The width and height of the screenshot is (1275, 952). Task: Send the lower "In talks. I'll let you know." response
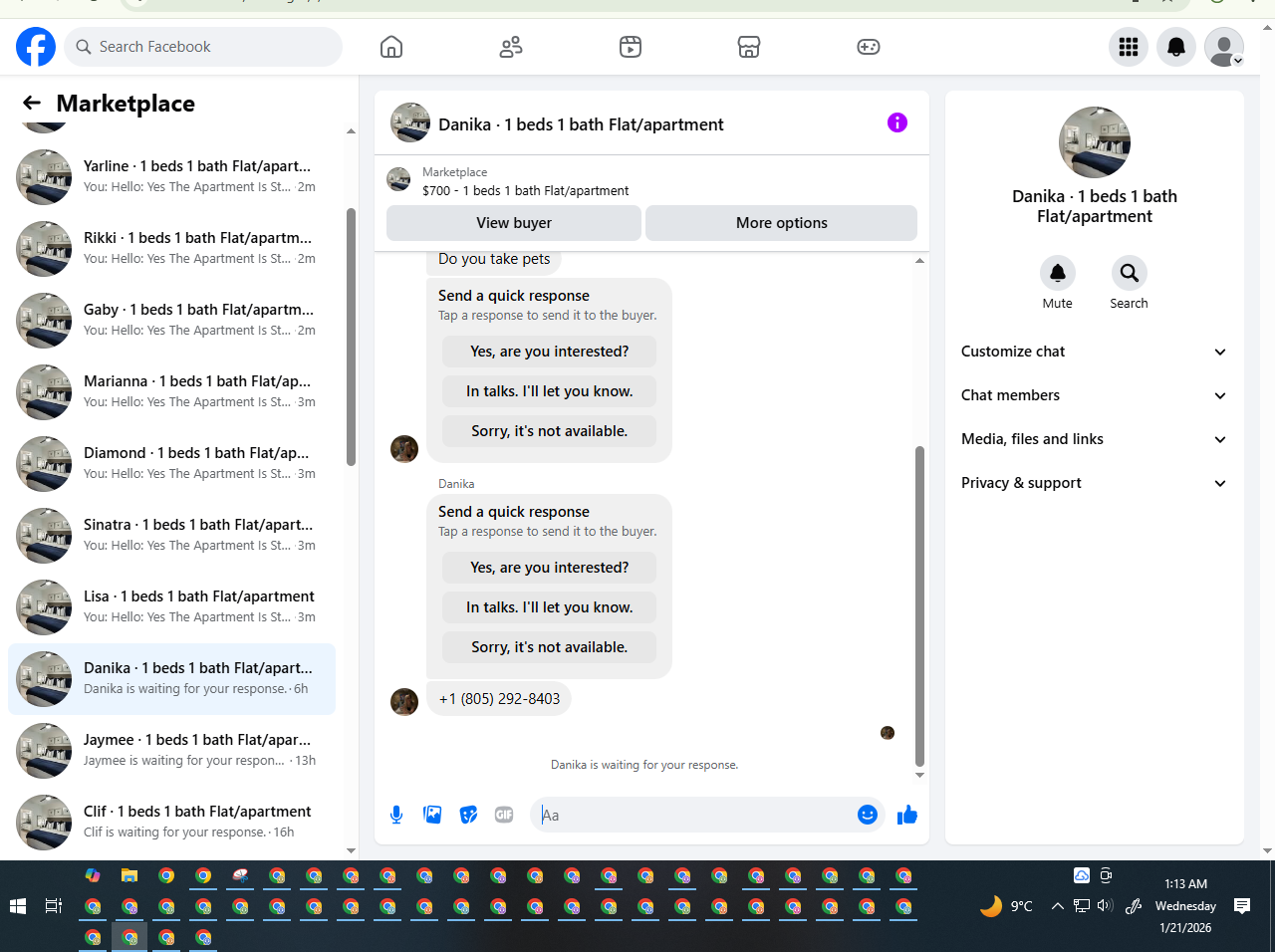[550, 607]
